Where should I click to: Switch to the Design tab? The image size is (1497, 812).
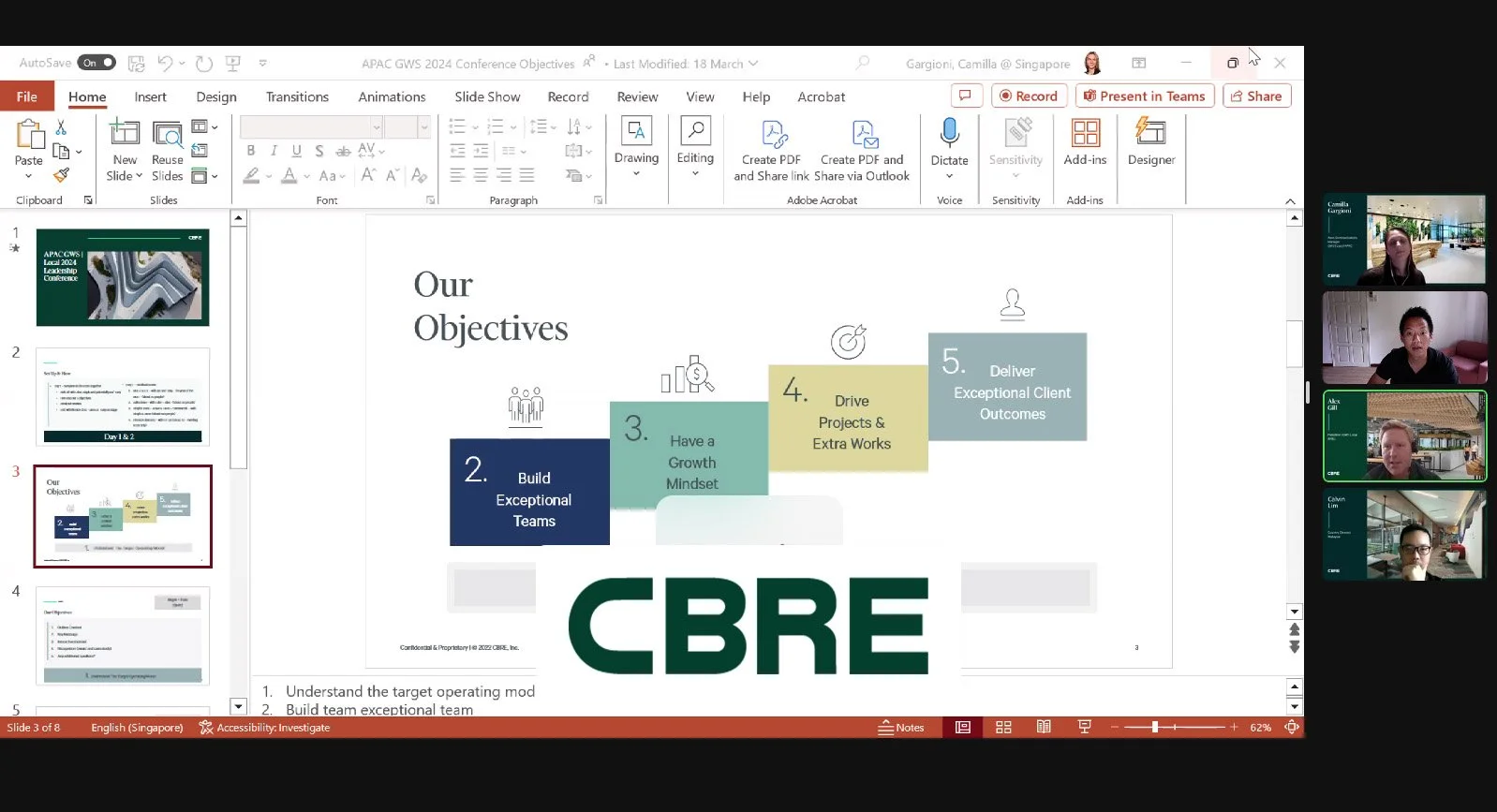(216, 96)
